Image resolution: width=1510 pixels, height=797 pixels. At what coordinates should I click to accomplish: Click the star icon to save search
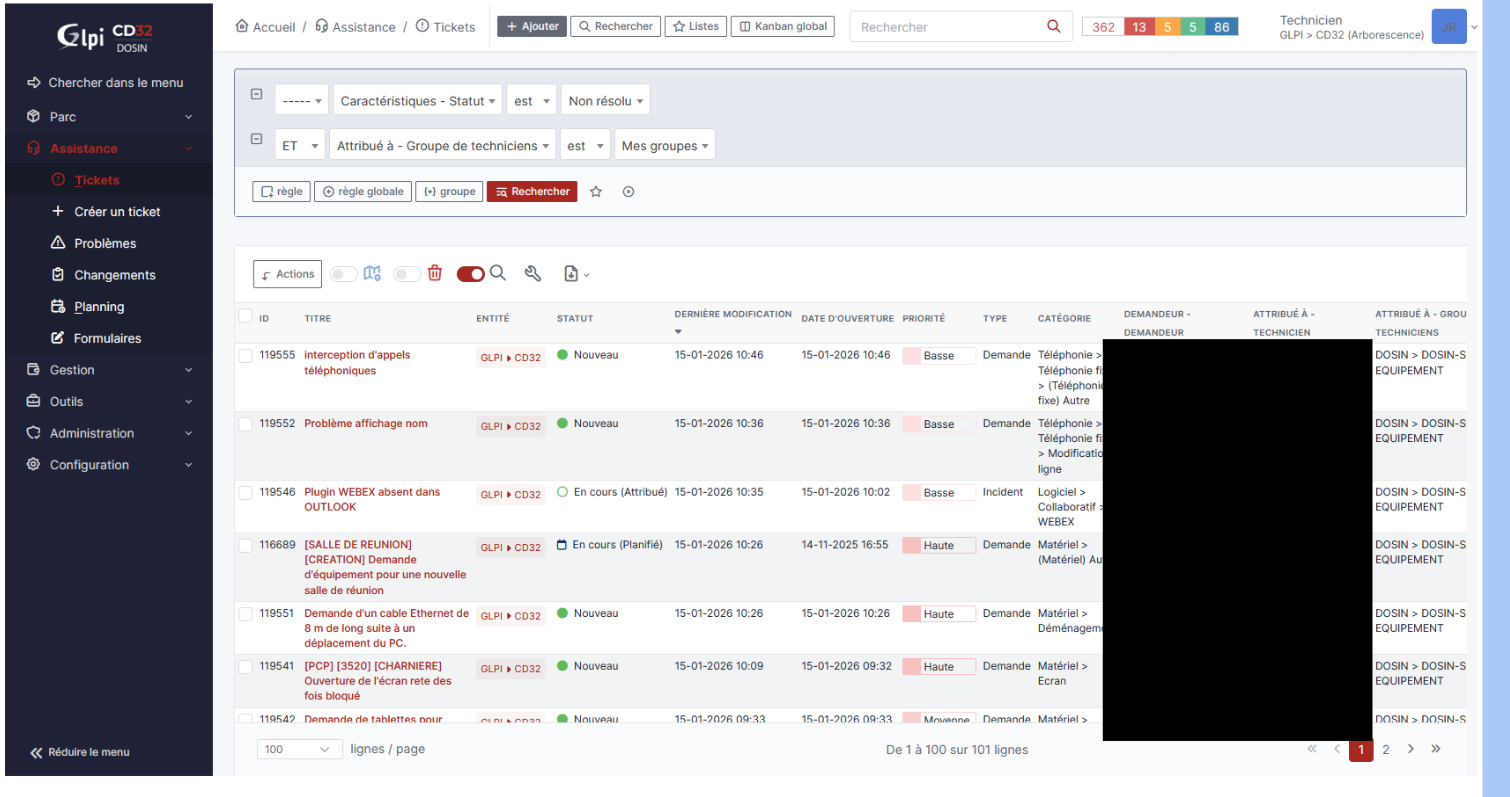[x=596, y=192]
